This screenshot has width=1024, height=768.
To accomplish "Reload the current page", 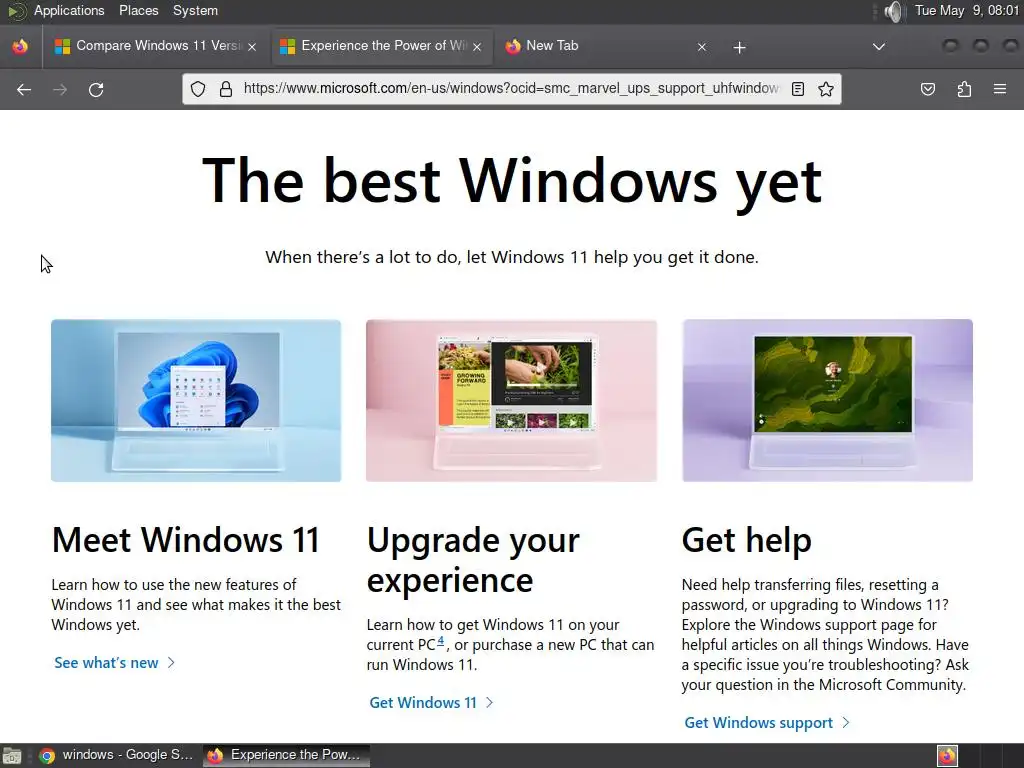I will [96, 89].
